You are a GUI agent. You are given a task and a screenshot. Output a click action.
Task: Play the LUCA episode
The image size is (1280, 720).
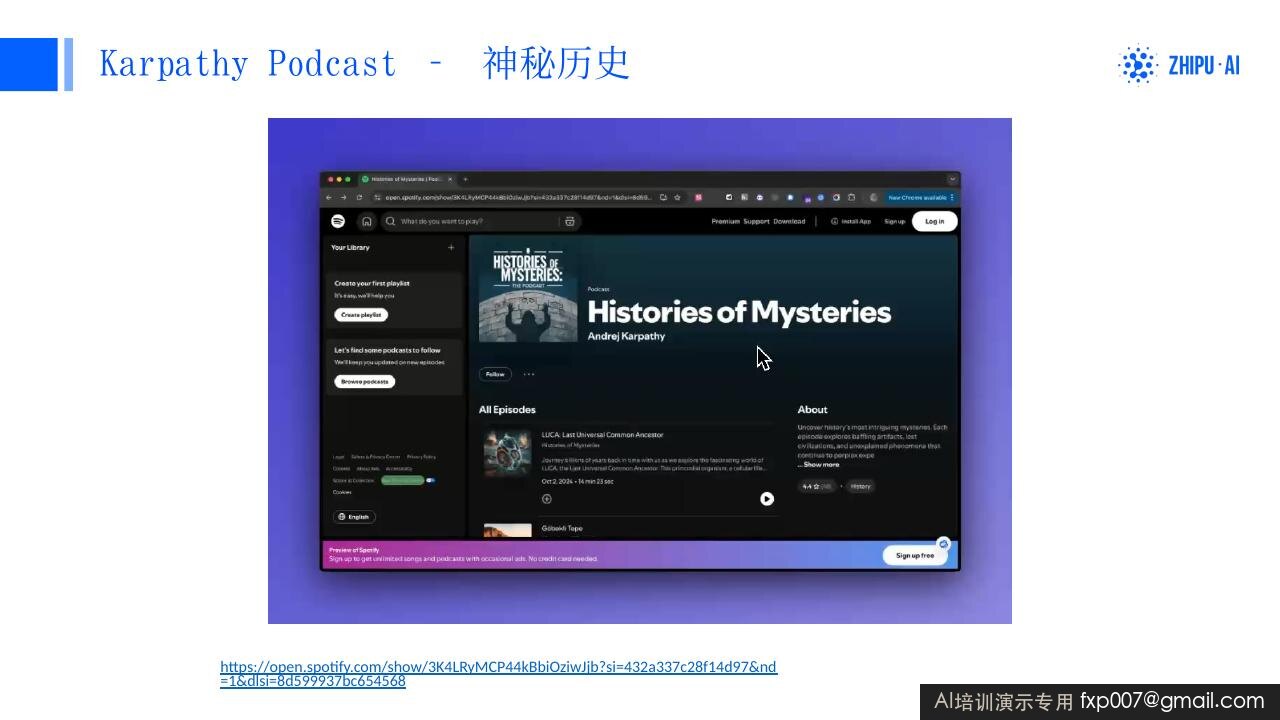pos(767,498)
